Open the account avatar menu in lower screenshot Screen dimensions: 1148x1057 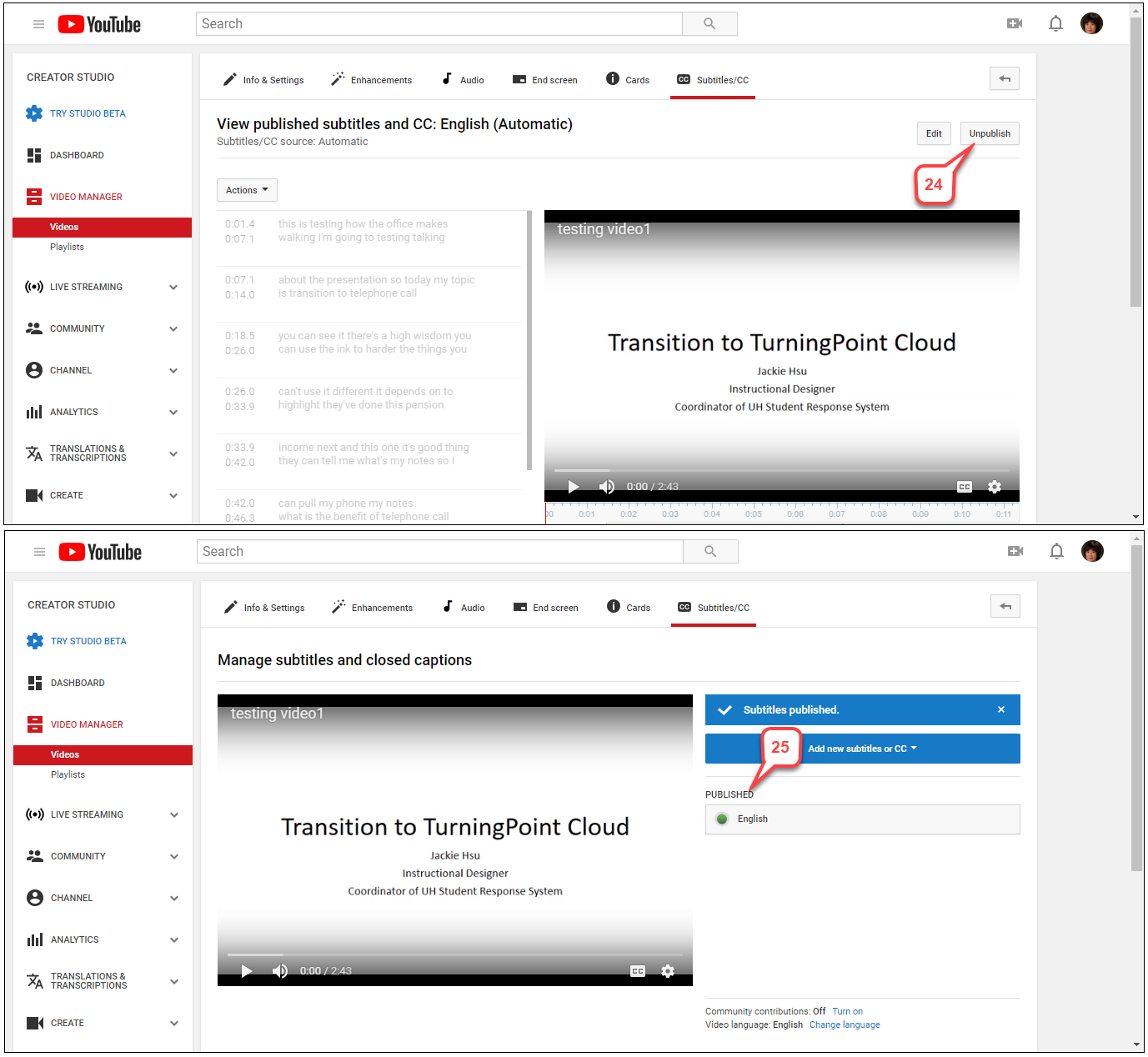(x=1092, y=551)
